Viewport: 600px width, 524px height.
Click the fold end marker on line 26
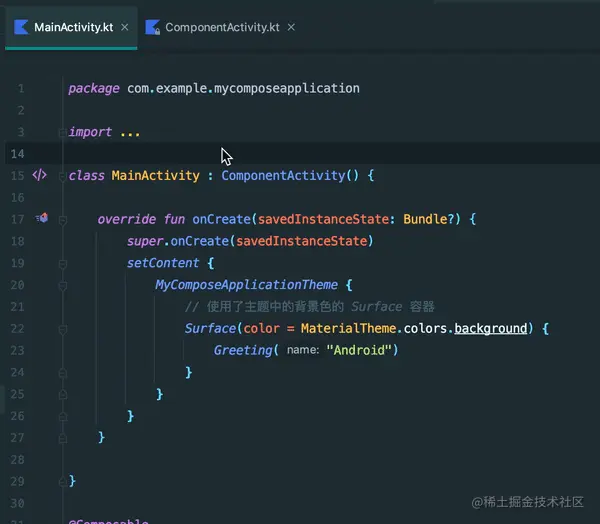(63, 416)
